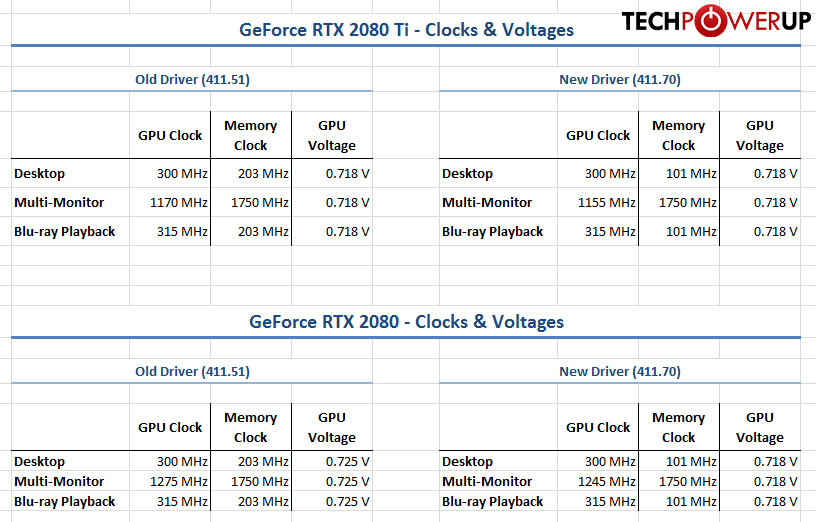Select RTX 2080 old driver Blu-ray 315 MHz GPU clock
This screenshot has height=522, width=816.
pyautogui.click(x=182, y=502)
